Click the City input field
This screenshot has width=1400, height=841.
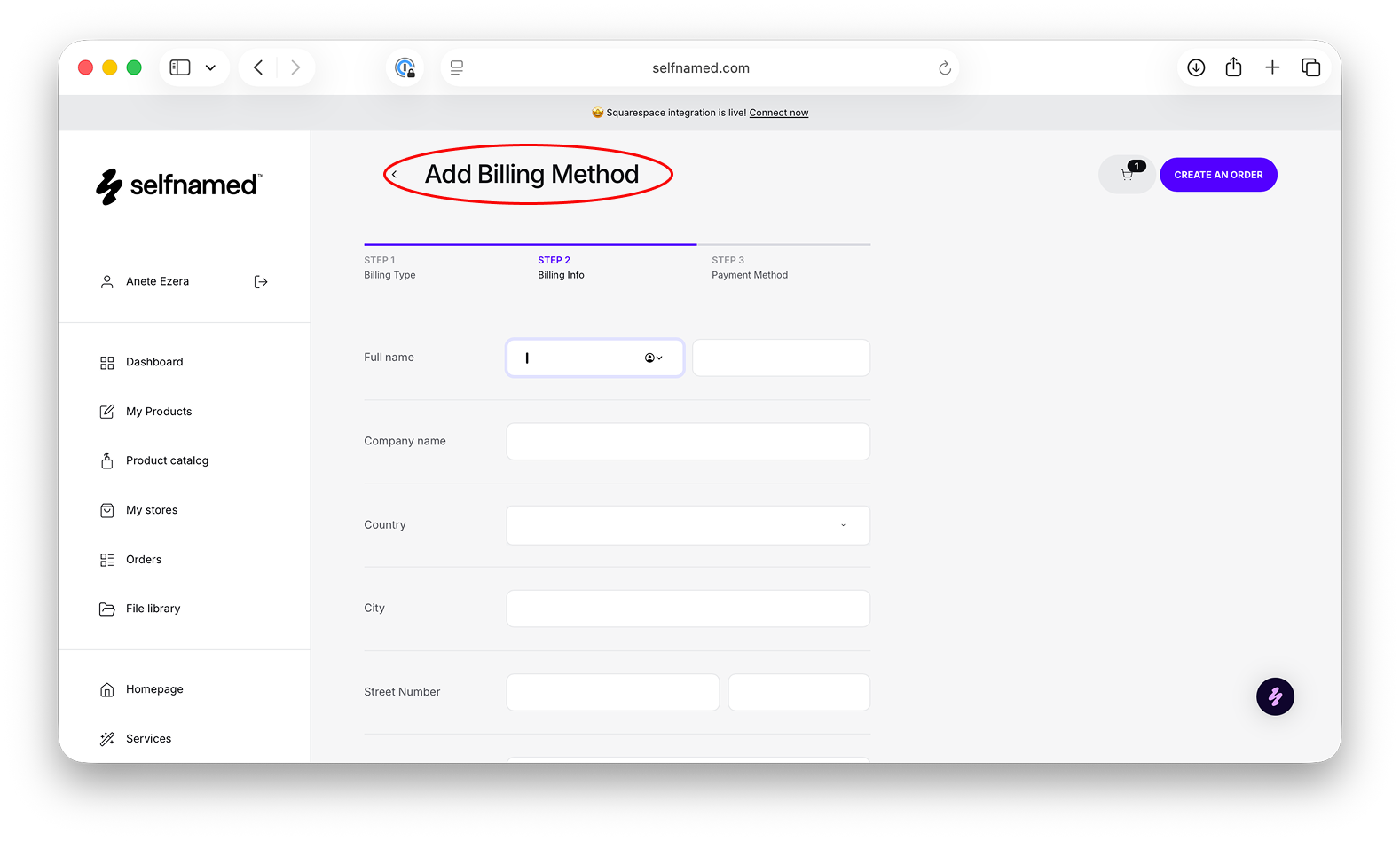[688, 609]
